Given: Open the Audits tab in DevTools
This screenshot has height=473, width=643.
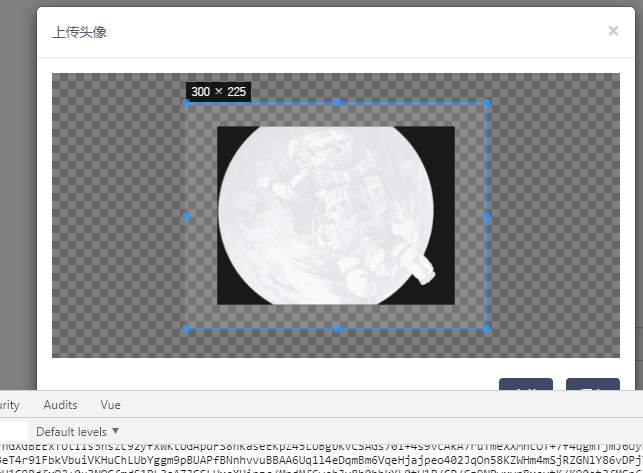Looking at the screenshot, I should (x=60, y=405).
